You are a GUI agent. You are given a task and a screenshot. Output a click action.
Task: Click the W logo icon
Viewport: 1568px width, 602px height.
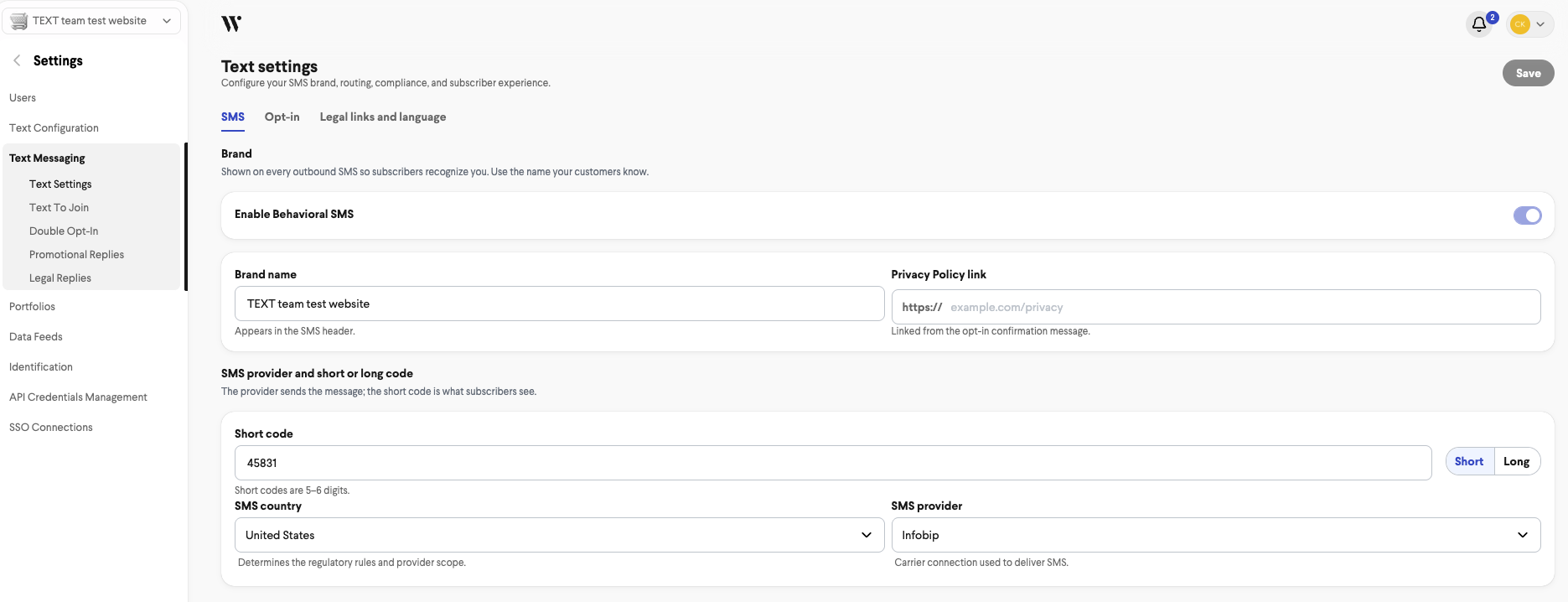(x=231, y=23)
